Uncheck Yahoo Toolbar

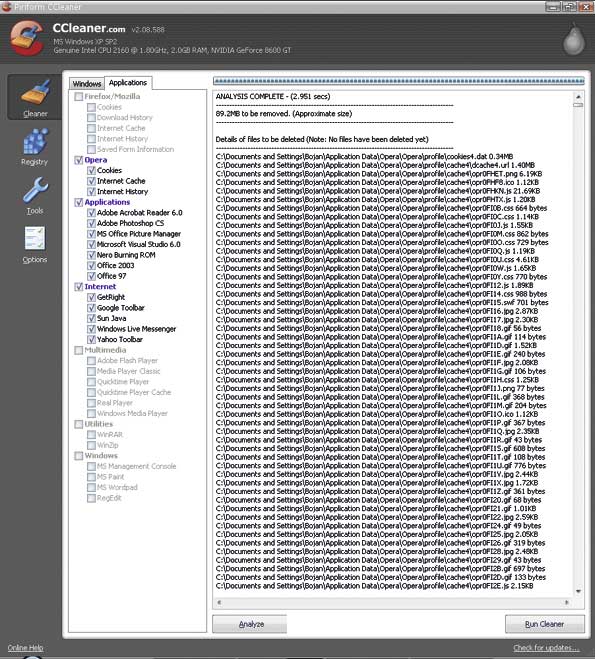[91, 340]
